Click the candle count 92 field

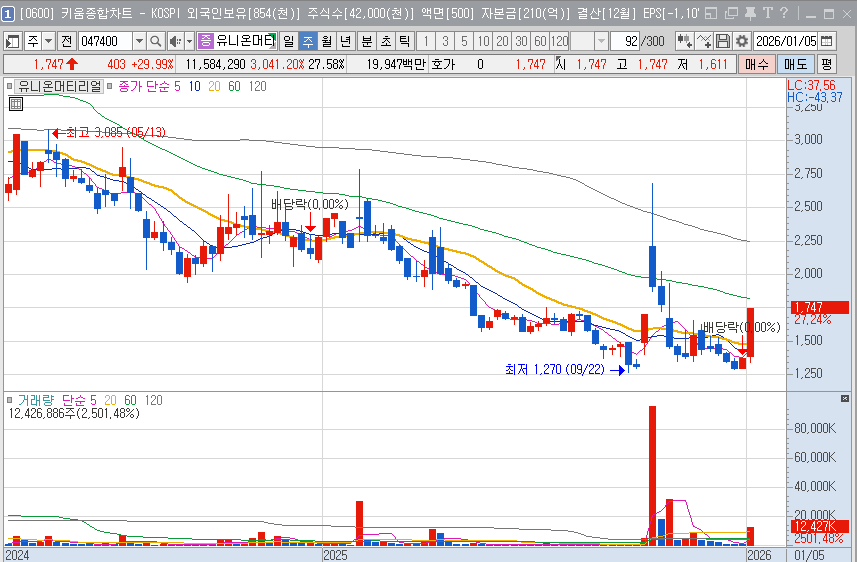coord(625,41)
